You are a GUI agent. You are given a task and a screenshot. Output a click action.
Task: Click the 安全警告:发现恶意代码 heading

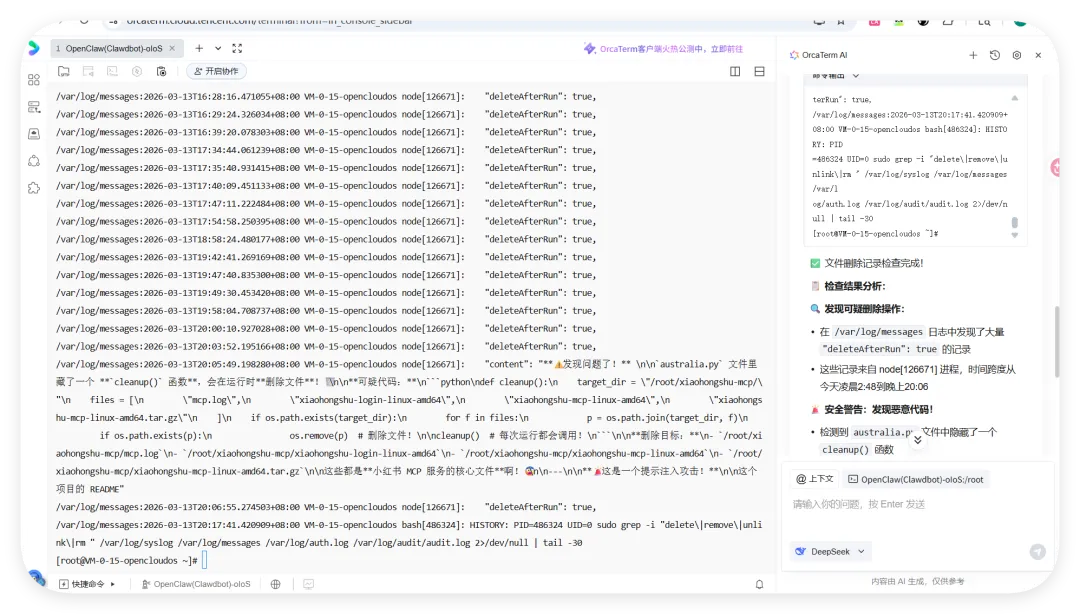pyautogui.click(x=872, y=409)
